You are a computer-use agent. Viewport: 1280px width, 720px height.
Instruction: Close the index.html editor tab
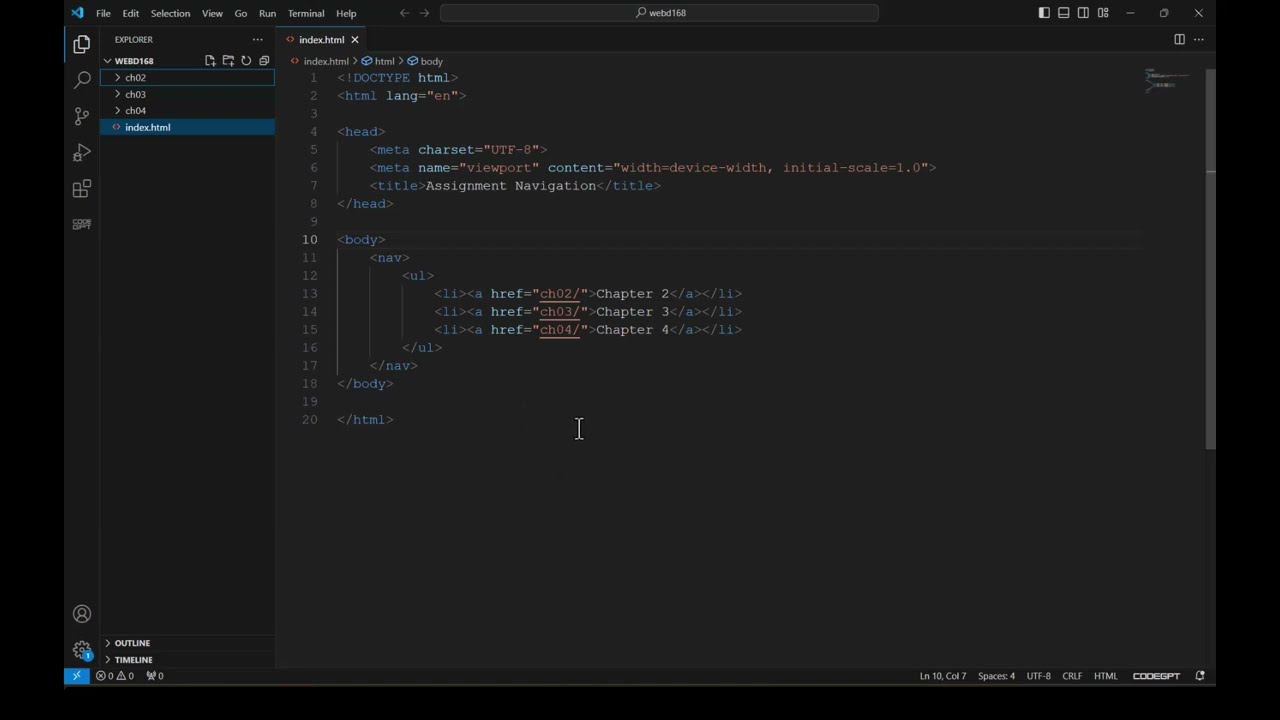point(354,40)
